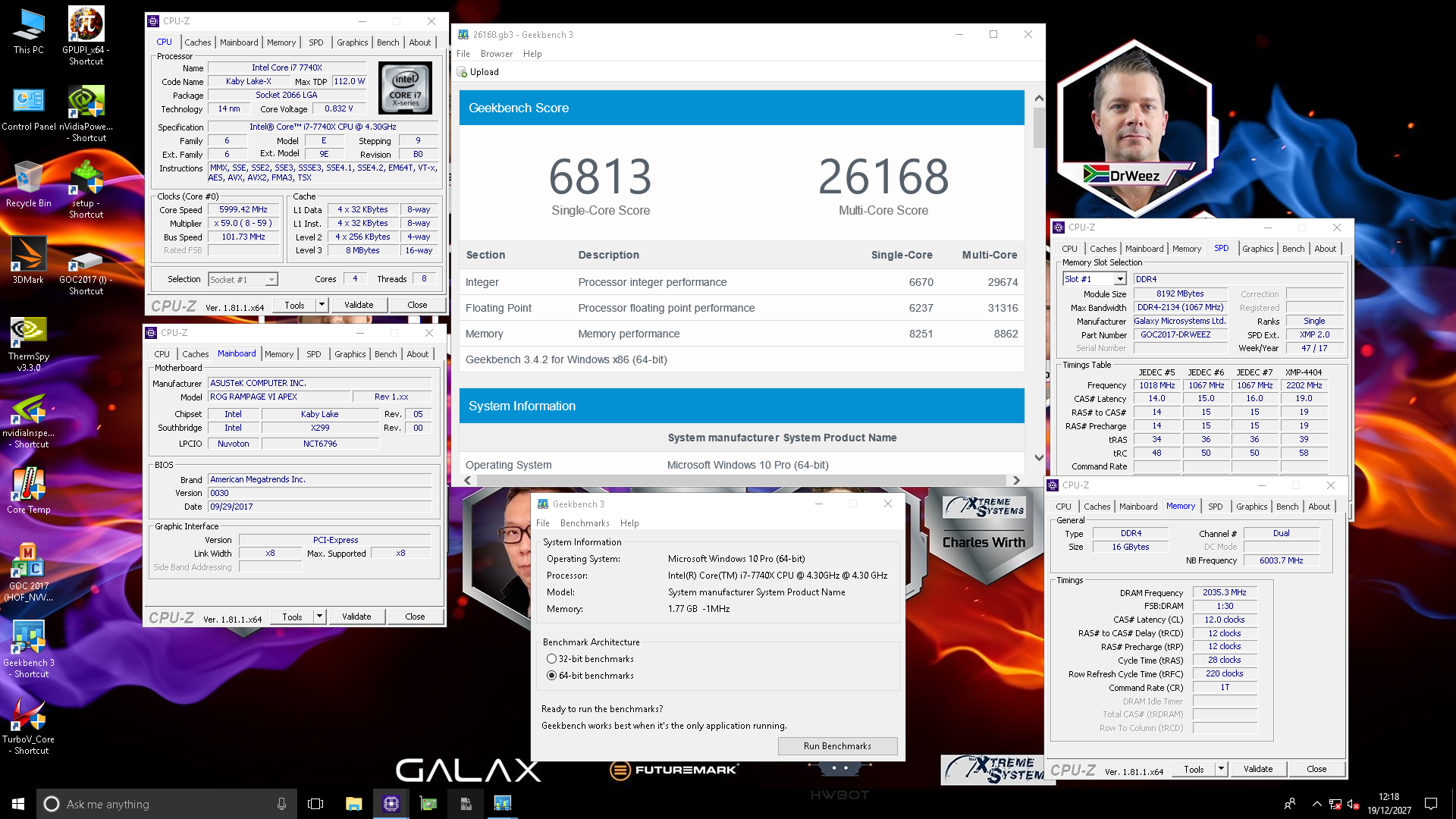
Task: Click scroll left arrow in Geekbench results
Action: pyautogui.click(x=467, y=481)
